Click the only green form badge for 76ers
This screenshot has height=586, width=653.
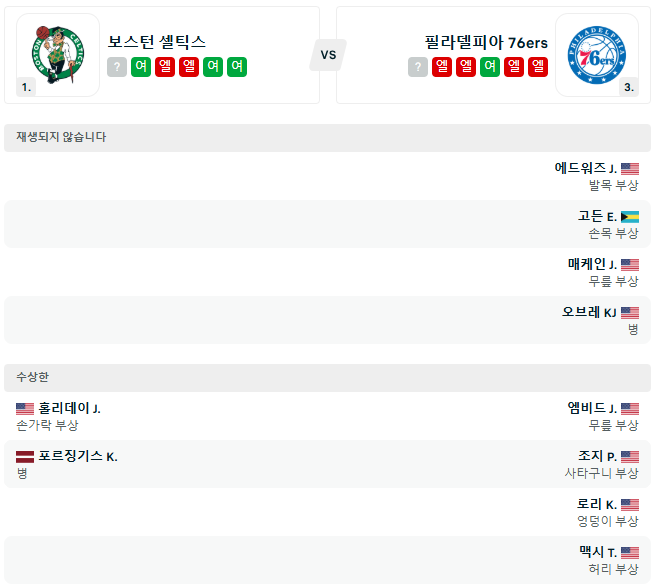click(x=490, y=67)
